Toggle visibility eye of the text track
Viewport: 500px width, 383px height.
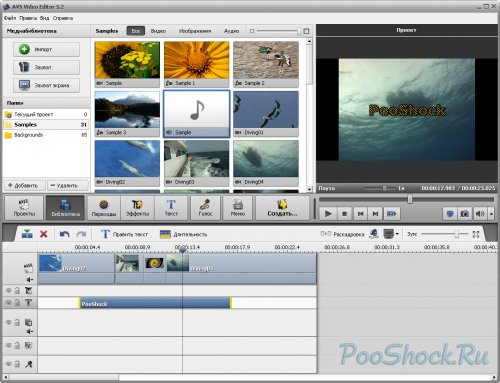pyautogui.click(x=9, y=302)
